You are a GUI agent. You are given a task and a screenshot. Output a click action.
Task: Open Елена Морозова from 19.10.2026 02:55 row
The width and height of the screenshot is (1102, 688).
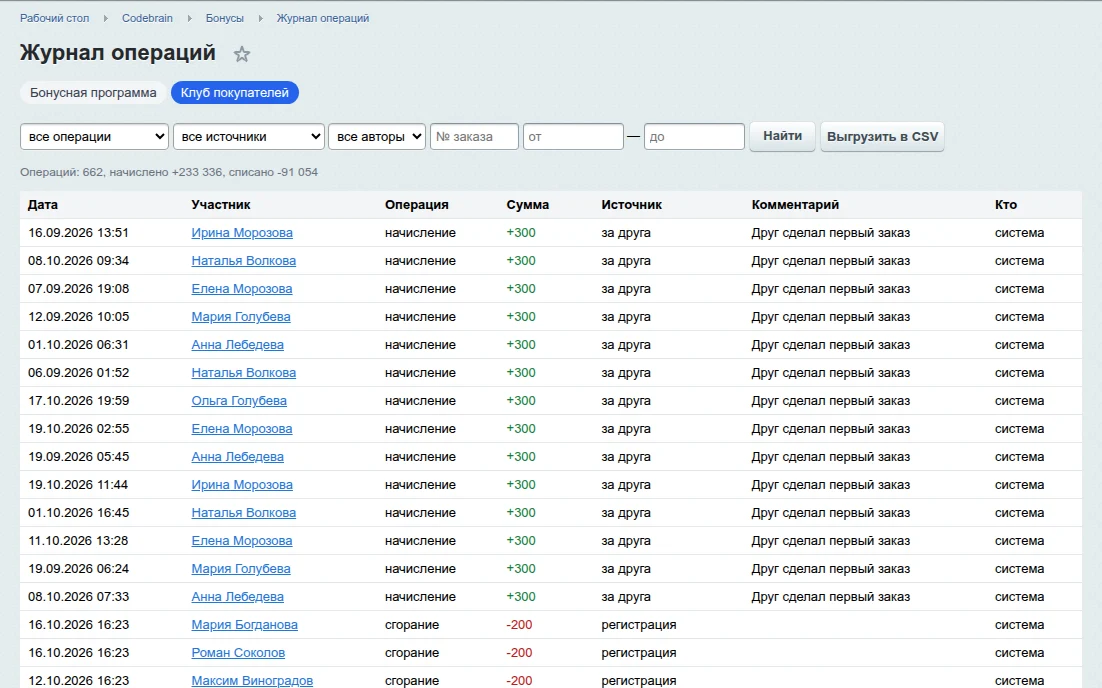[242, 429]
